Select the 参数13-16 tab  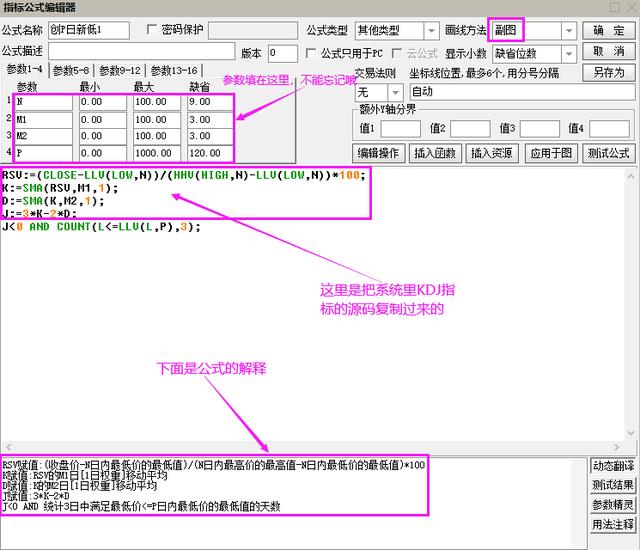174,70
